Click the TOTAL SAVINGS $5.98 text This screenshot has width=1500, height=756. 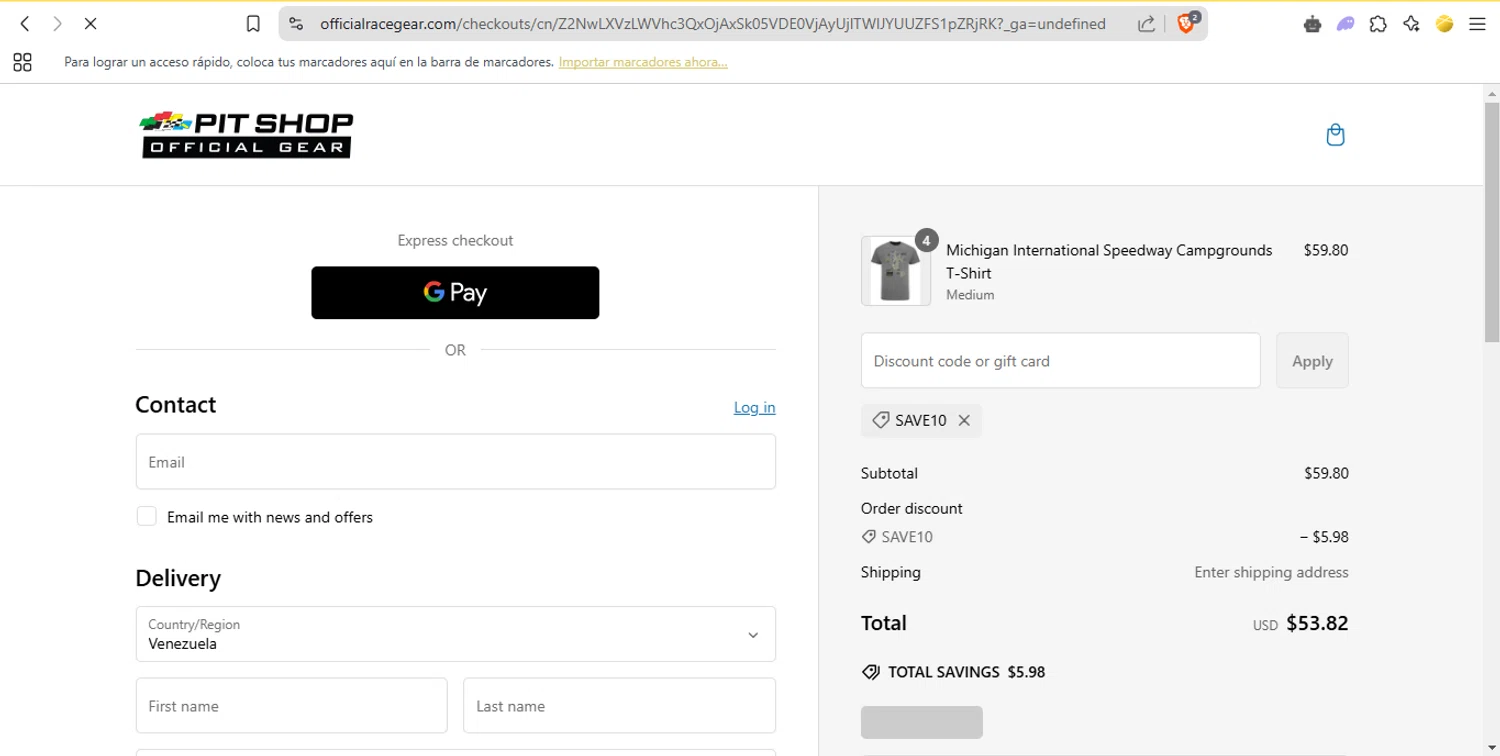(x=966, y=672)
